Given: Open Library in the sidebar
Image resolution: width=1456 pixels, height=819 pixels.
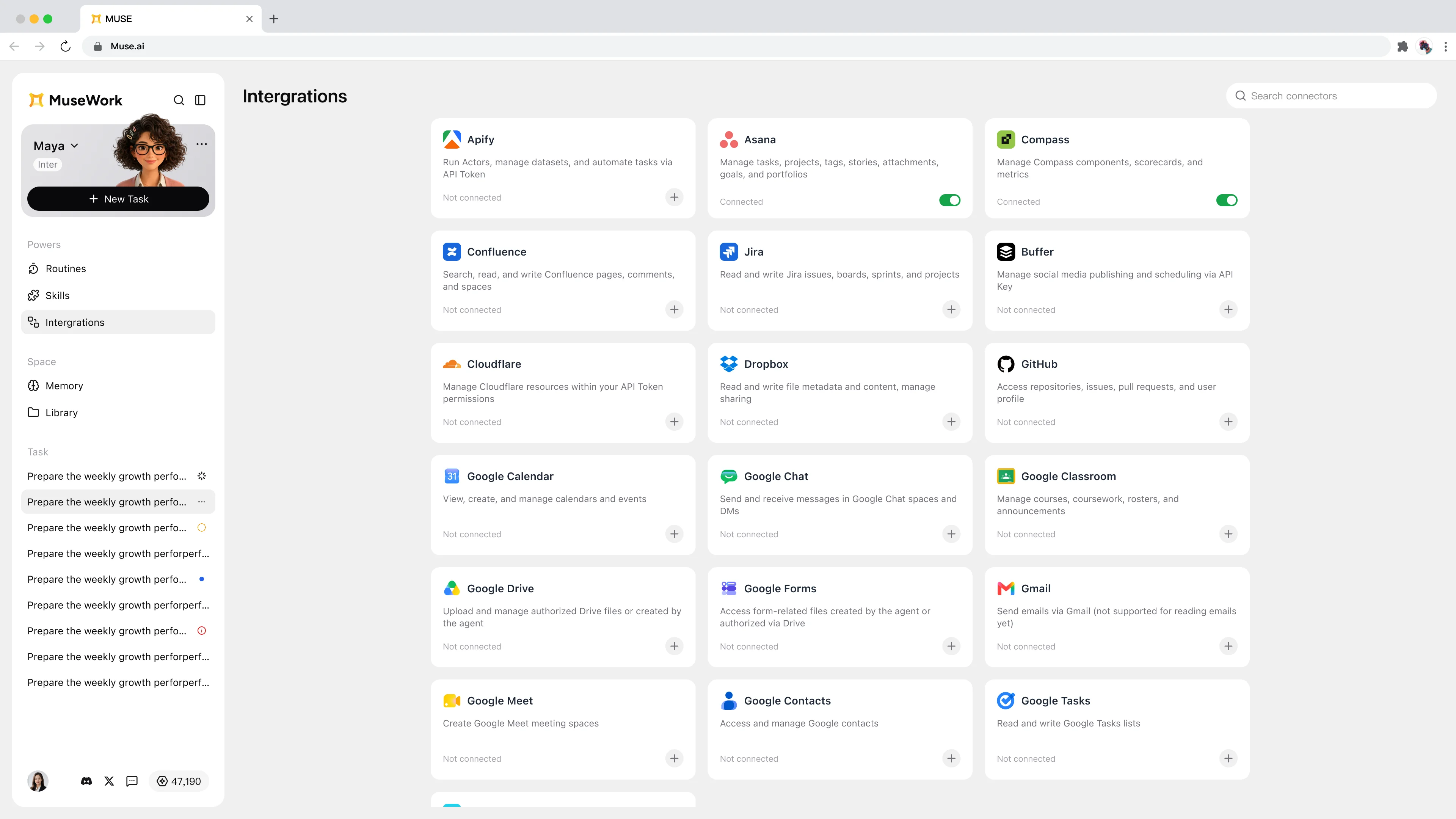Looking at the screenshot, I should click(x=118, y=413).
